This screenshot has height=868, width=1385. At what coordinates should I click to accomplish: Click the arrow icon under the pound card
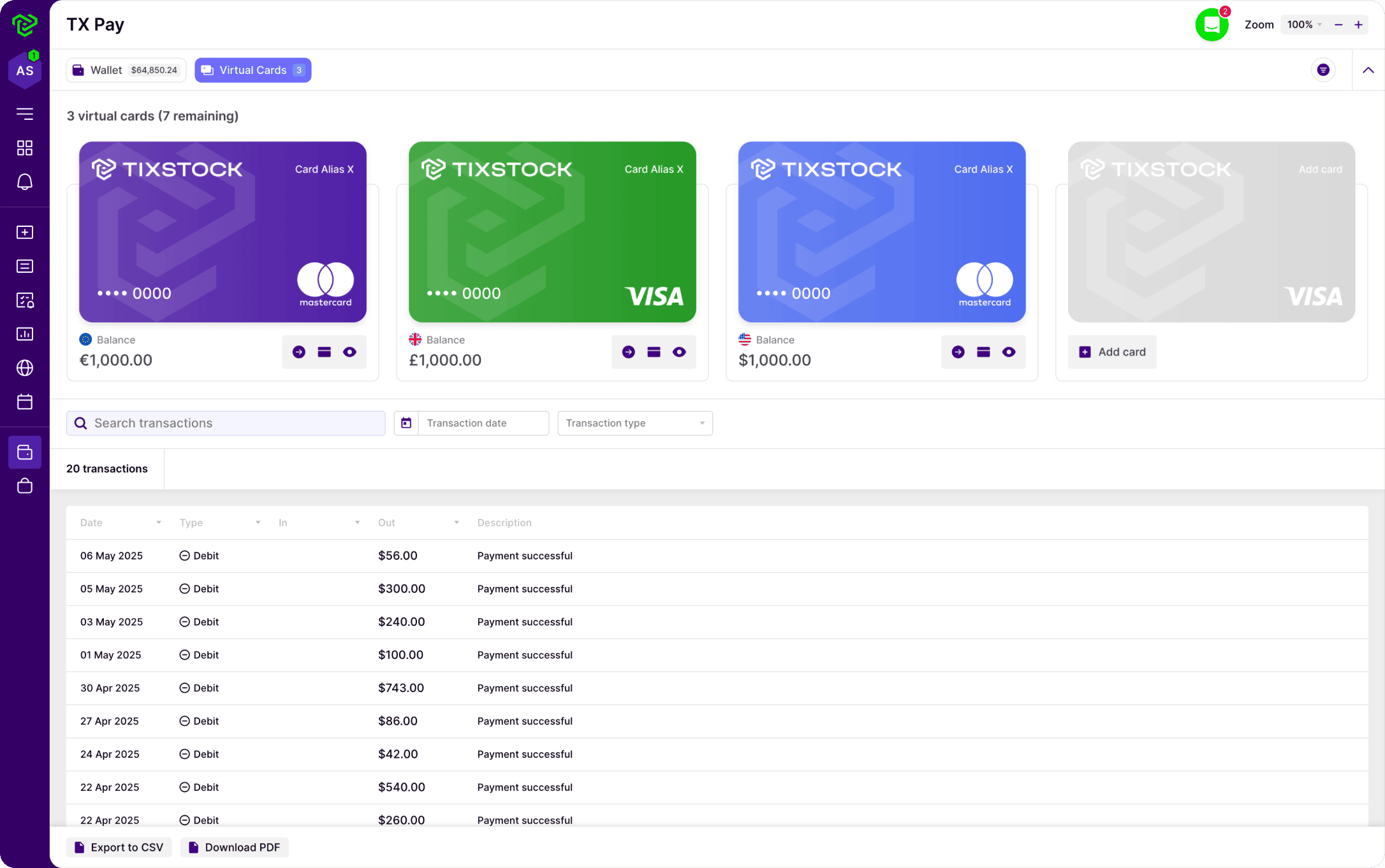point(629,352)
